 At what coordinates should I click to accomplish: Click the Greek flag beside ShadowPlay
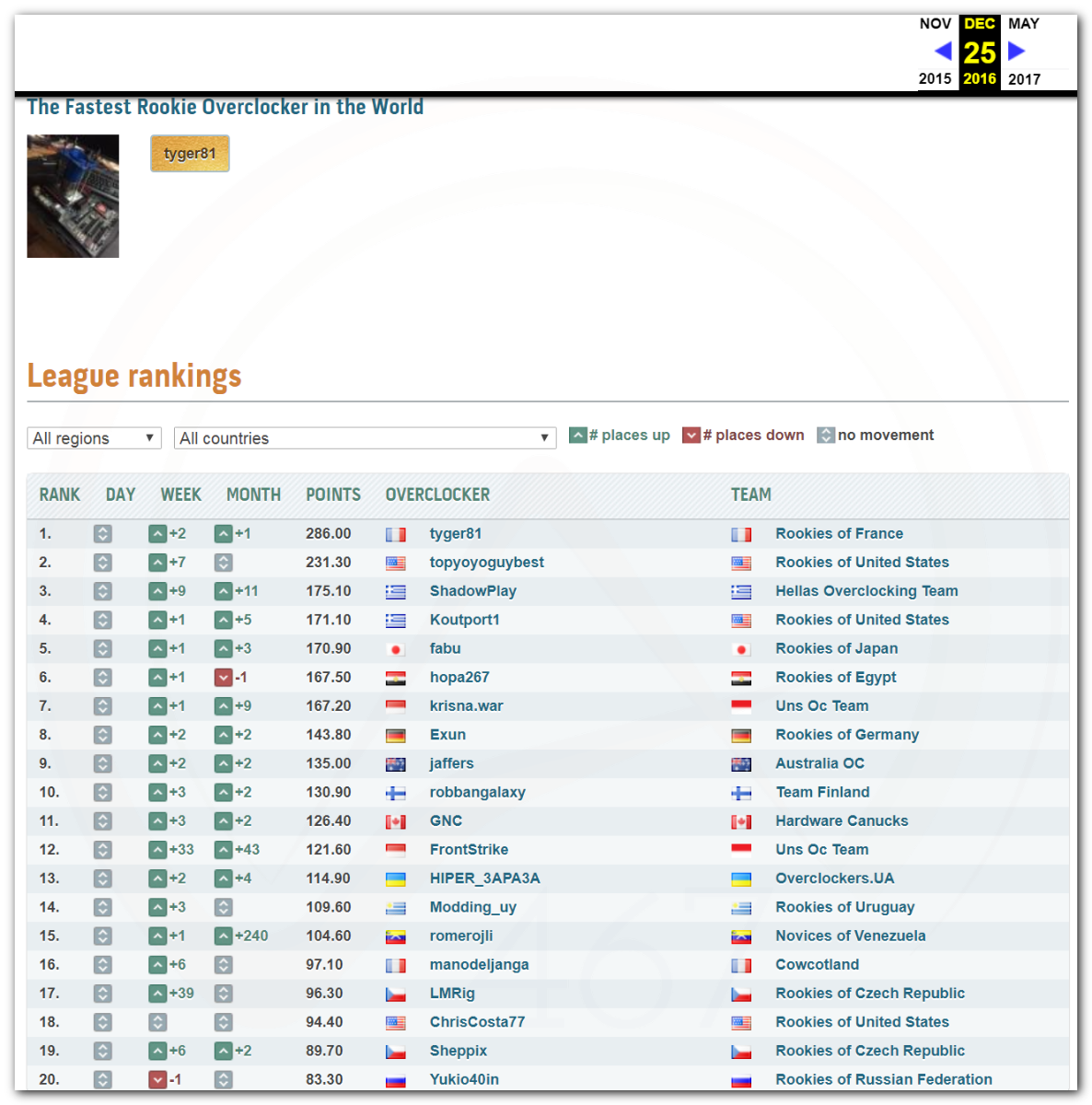point(396,592)
